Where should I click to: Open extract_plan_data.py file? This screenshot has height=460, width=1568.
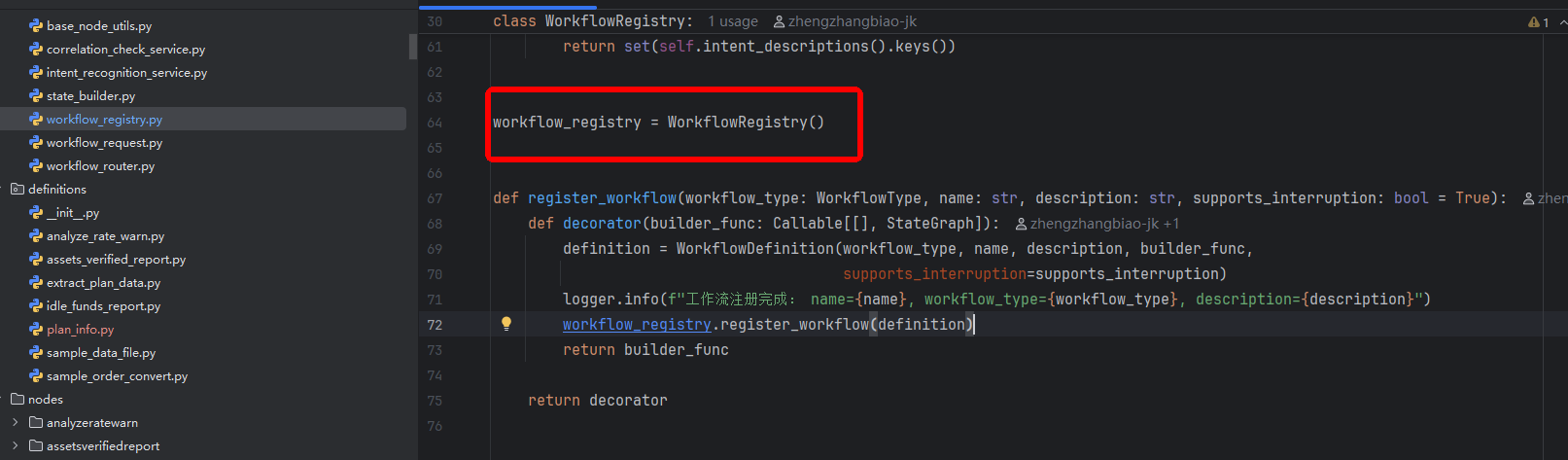tap(103, 283)
